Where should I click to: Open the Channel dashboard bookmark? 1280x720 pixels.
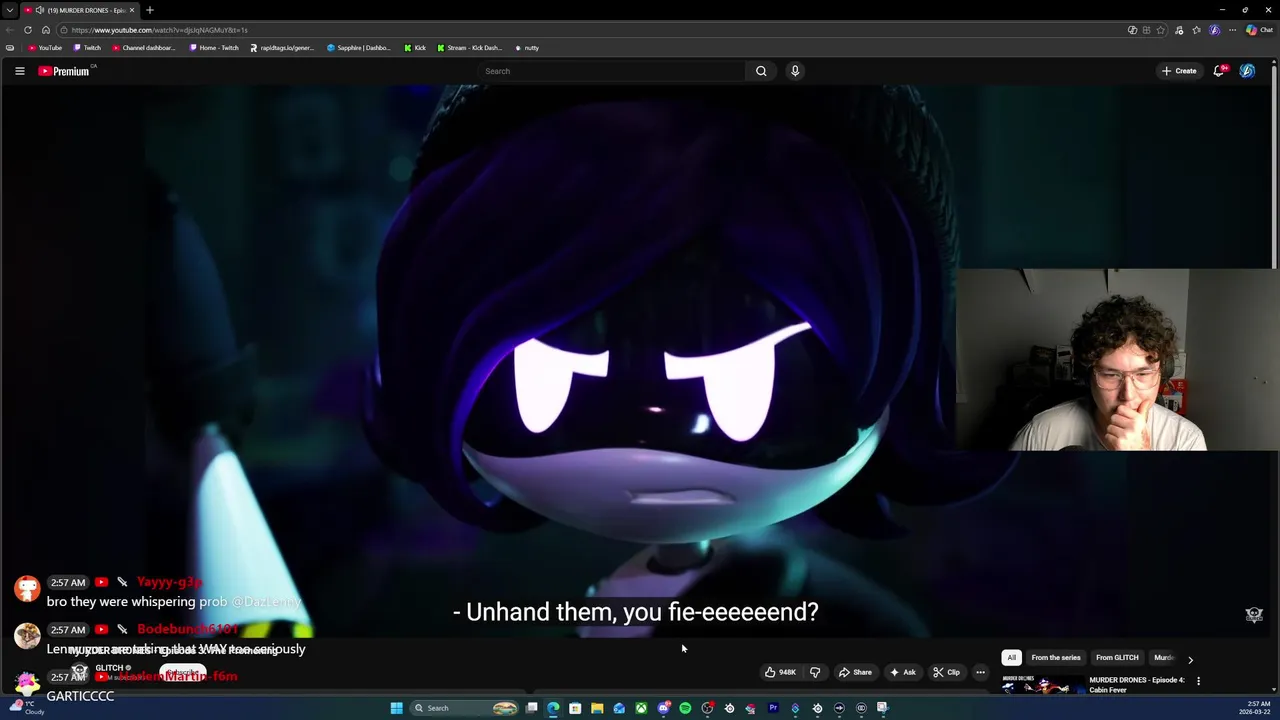(144, 48)
